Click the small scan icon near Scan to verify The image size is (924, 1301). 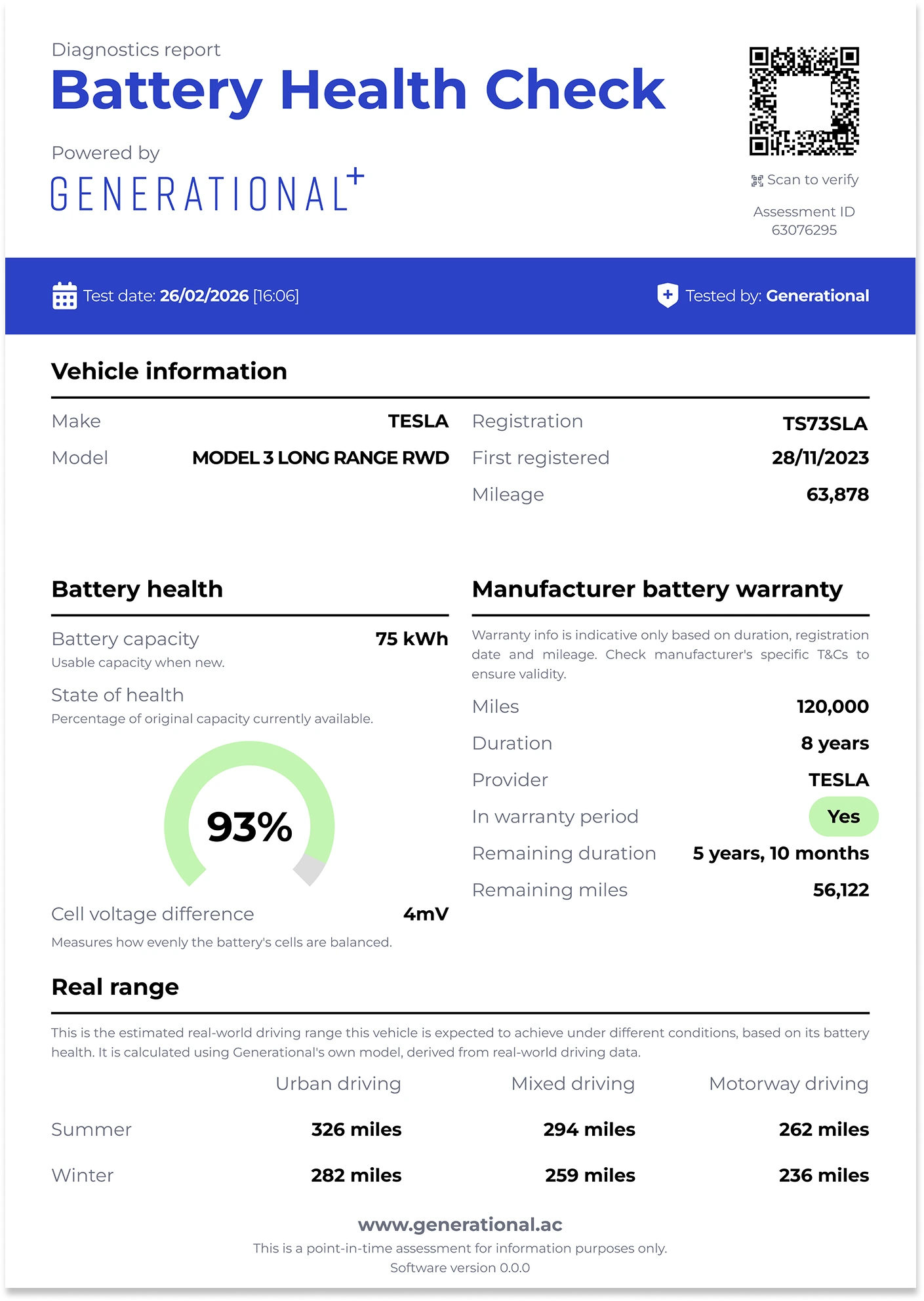coord(757,180)
